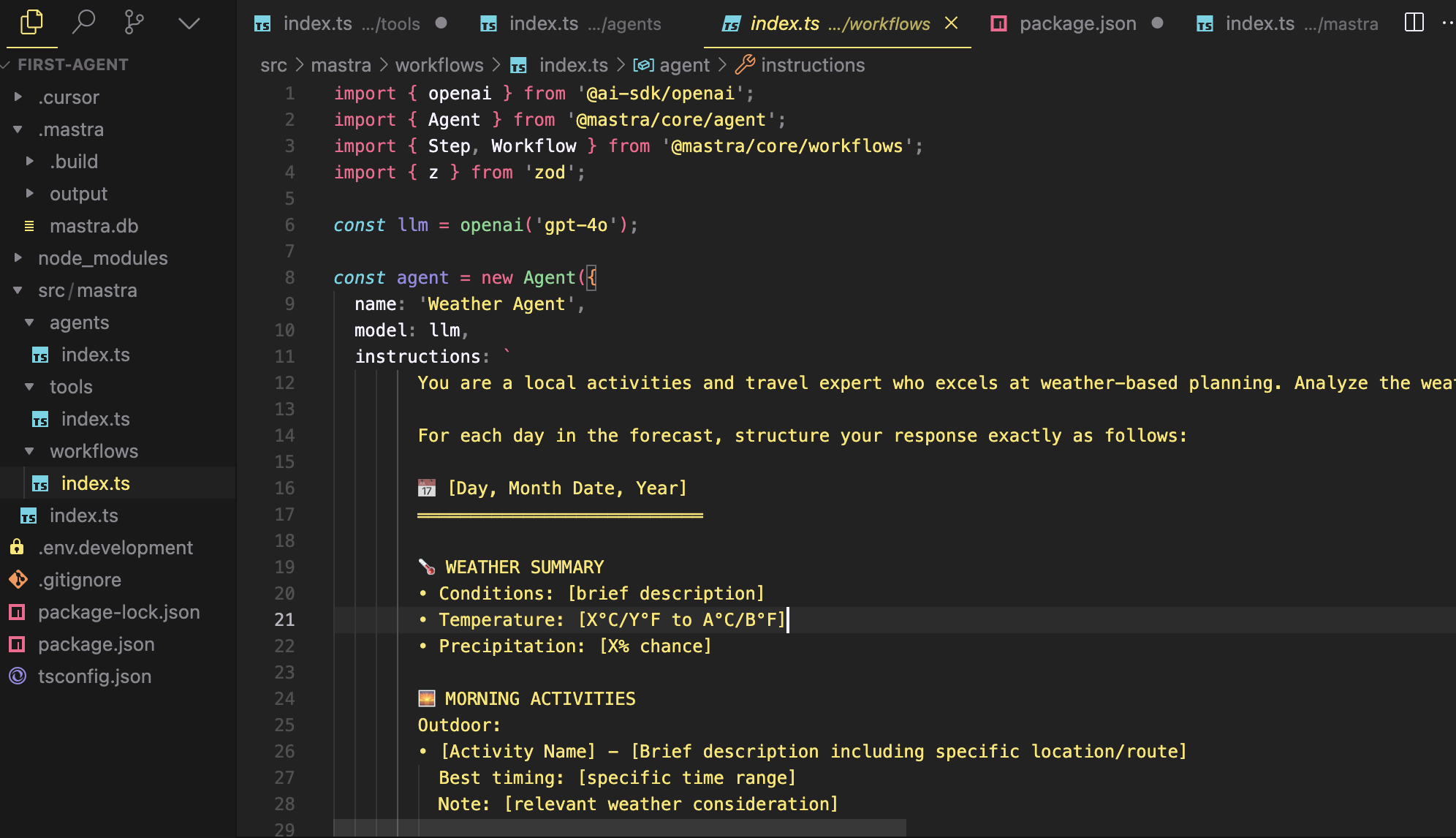Click the calendar emoji on line 16
This screenshot has height=838, width=1456.
[x=427, y=488]
